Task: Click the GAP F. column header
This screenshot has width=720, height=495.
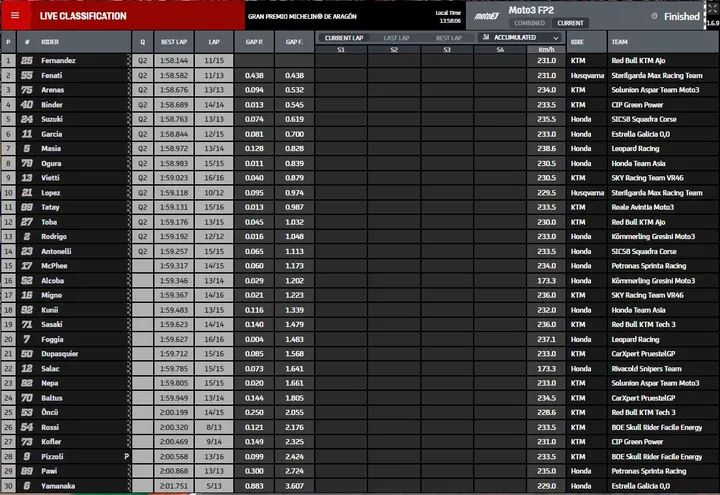Action: pyautogui.click(x=294, y=42)
